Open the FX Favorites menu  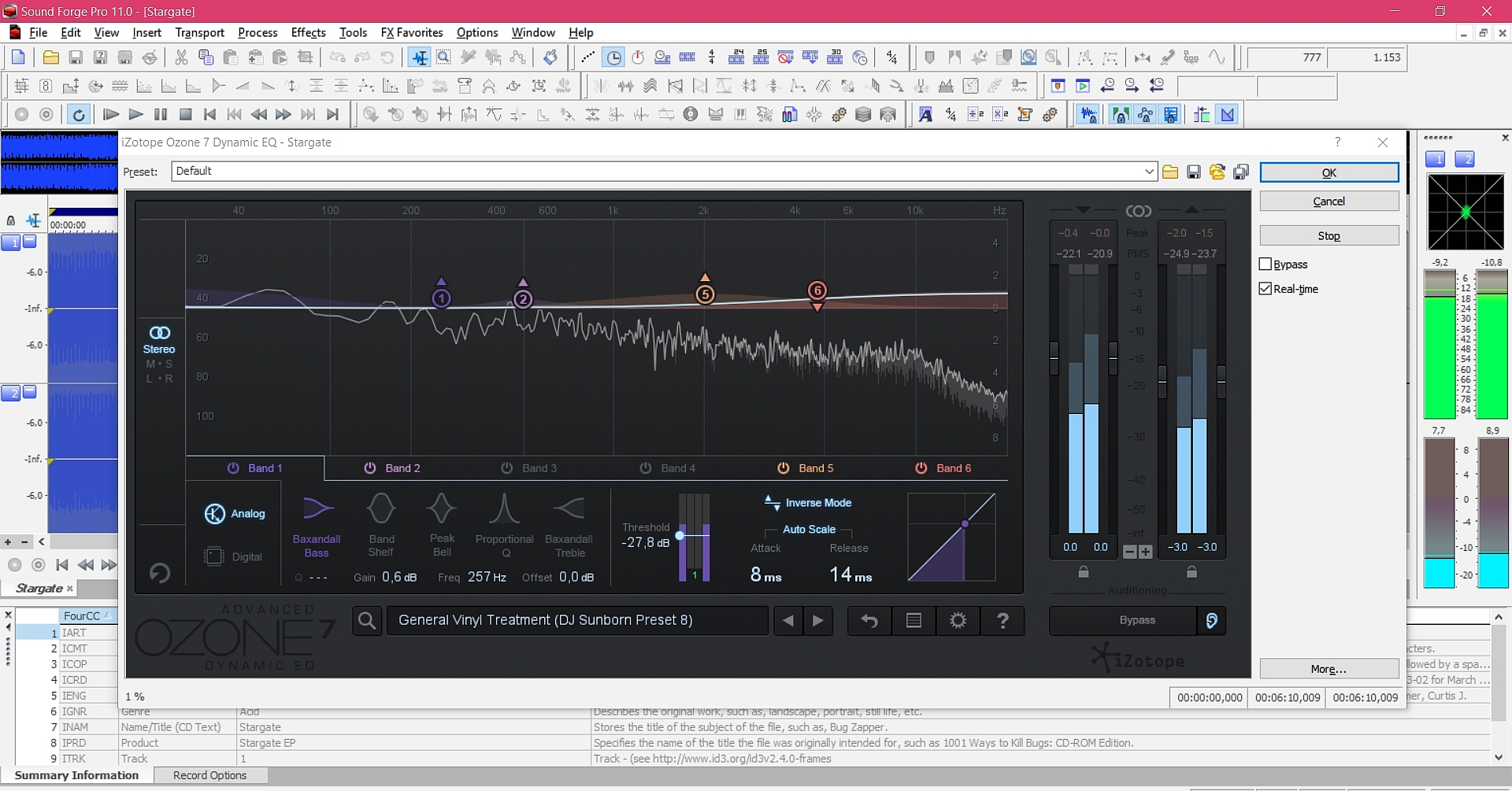(x=412, y=32)
